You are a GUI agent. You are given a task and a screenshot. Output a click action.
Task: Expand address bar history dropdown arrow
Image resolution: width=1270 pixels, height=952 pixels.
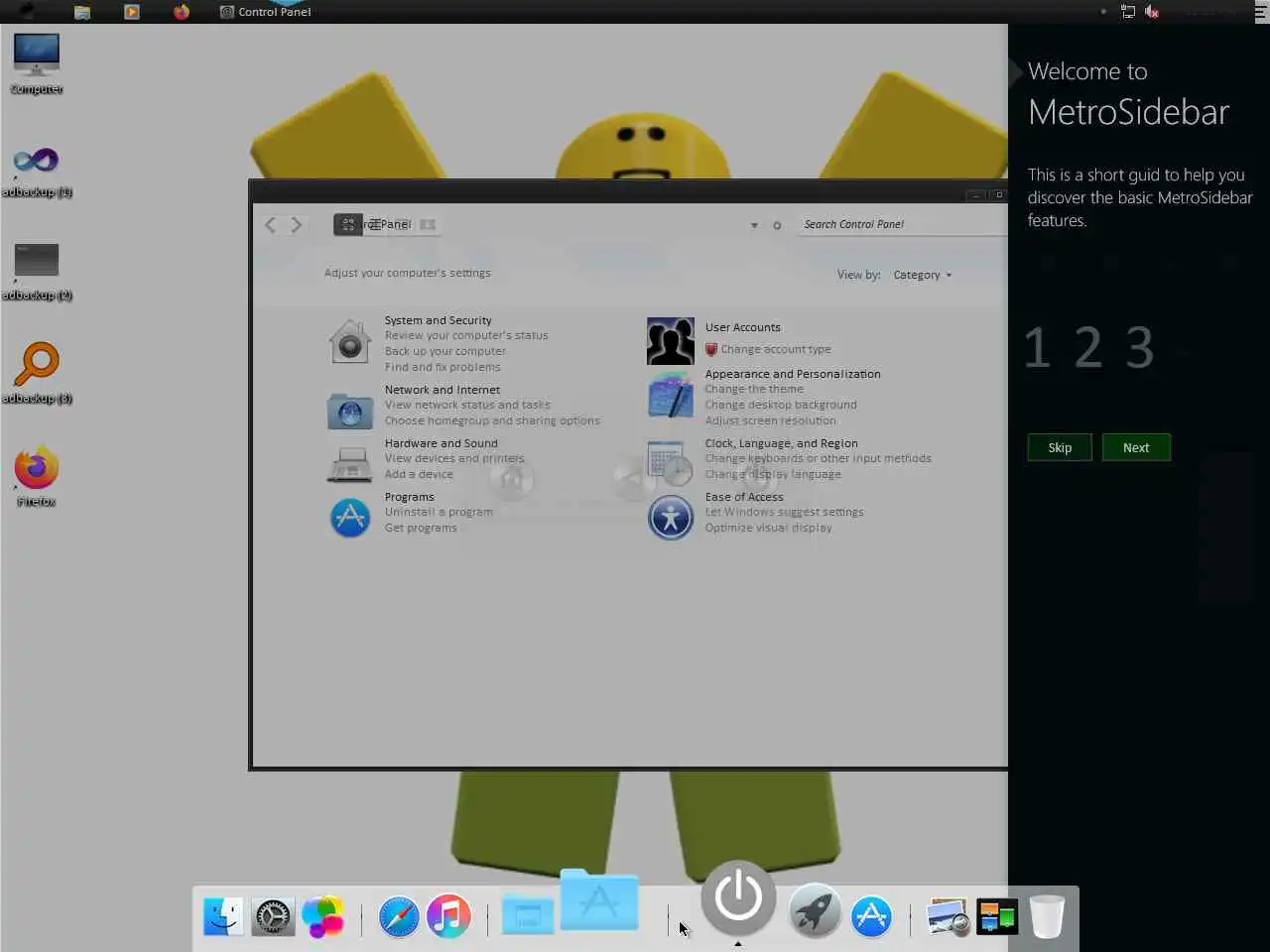tap(754, 225)
